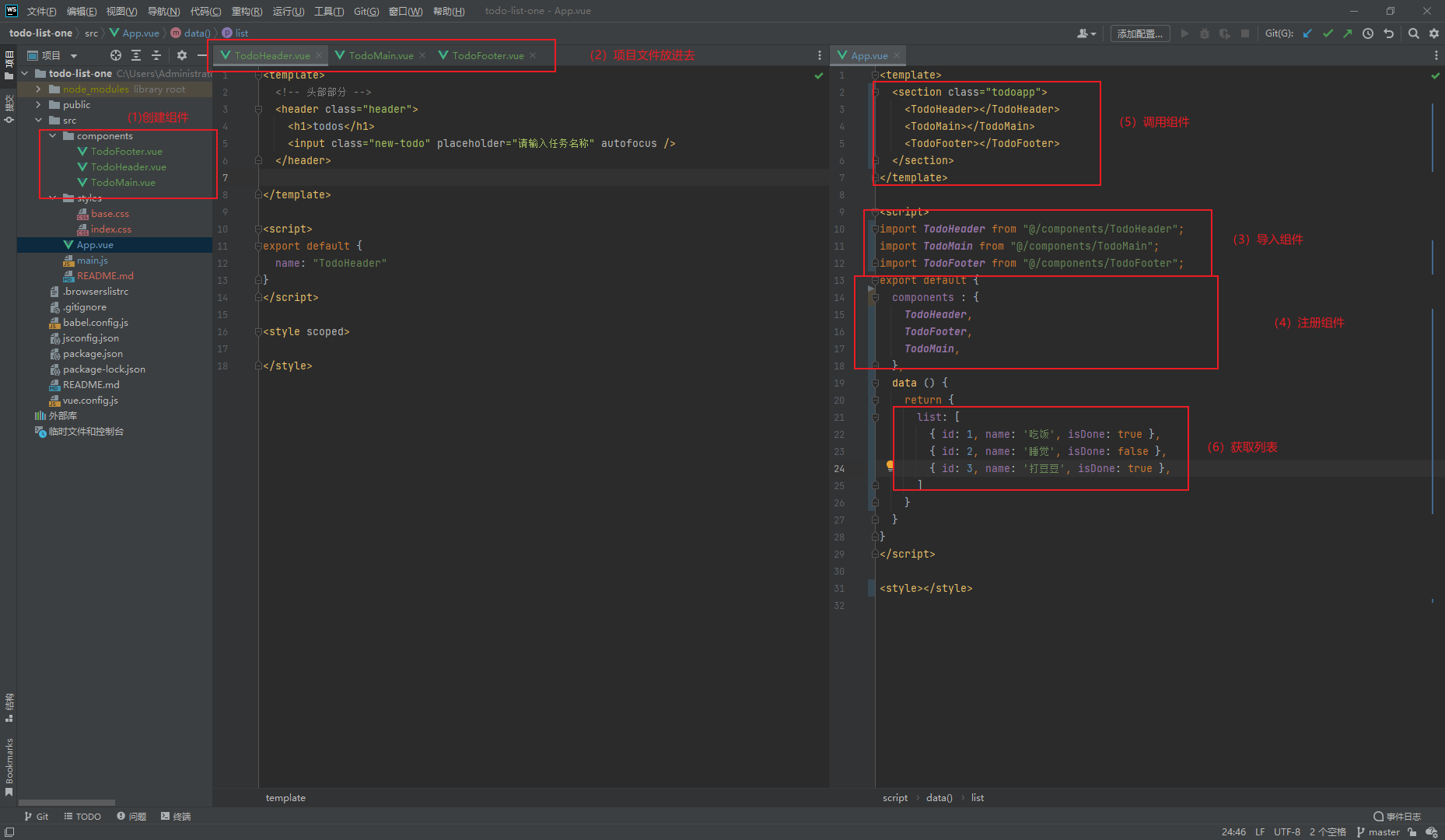Click the green Git commit checkmark icon
Image resolution: width=1445 pixels, height=840 pixels.
click(1328, 33)
